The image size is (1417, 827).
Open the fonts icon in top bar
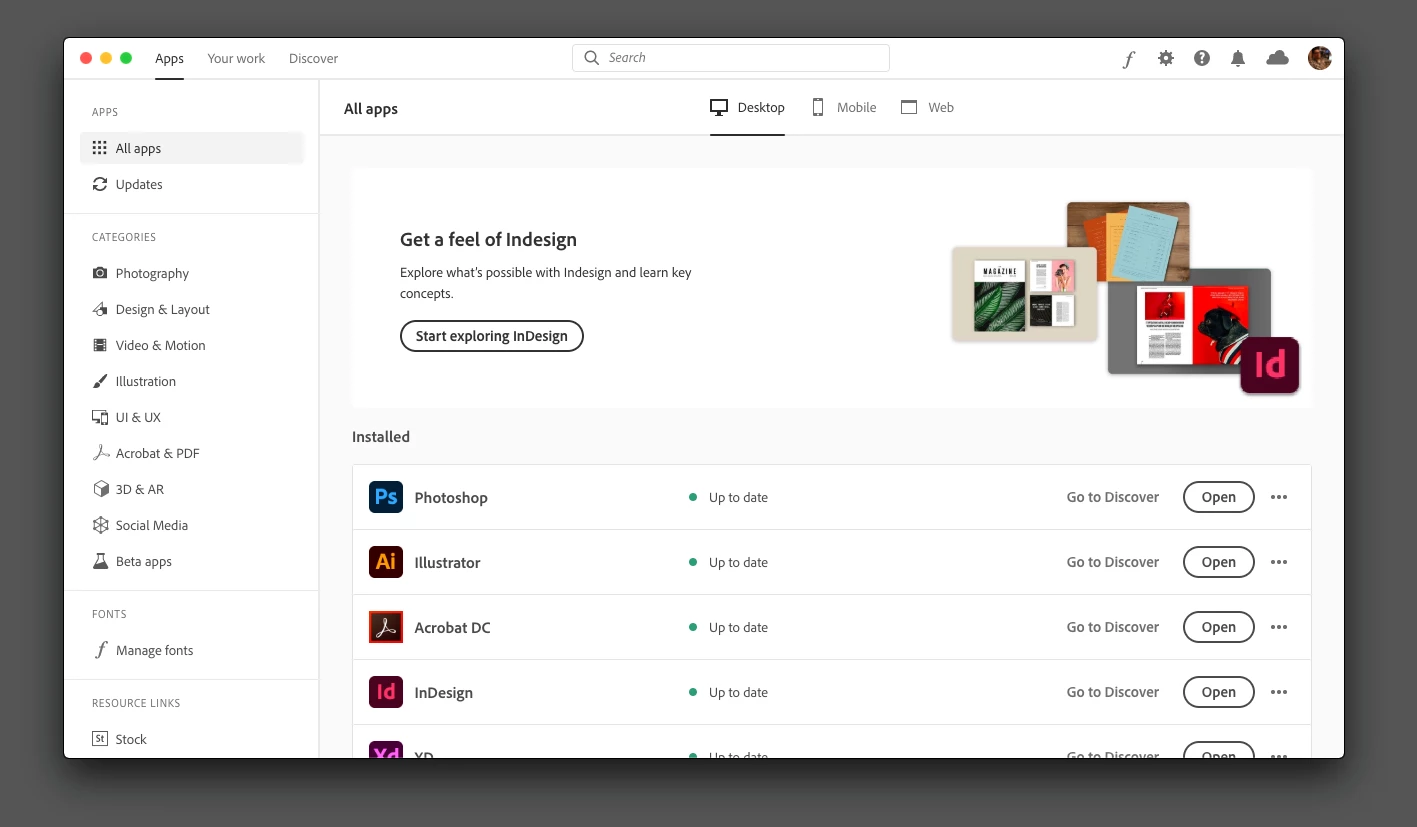coord(1129,59)
